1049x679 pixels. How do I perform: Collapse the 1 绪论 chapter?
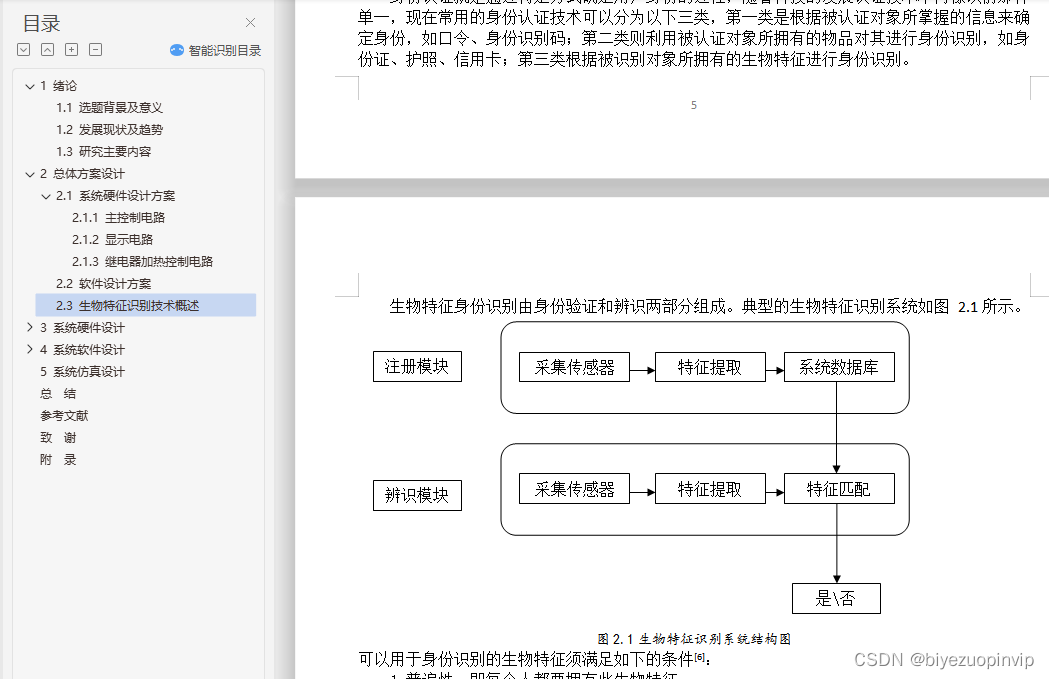(x=29, y=86)
